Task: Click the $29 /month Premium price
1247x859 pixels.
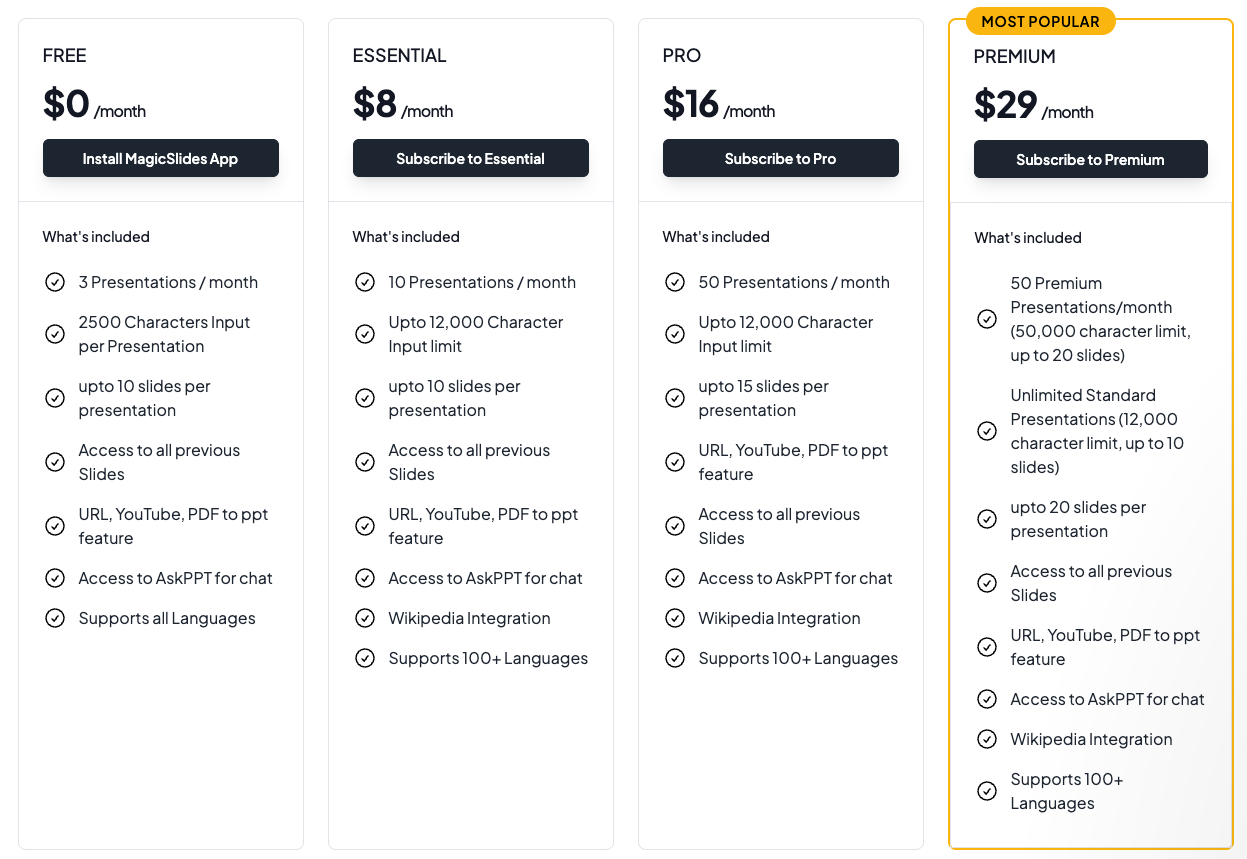Action: pos(1033,105)
